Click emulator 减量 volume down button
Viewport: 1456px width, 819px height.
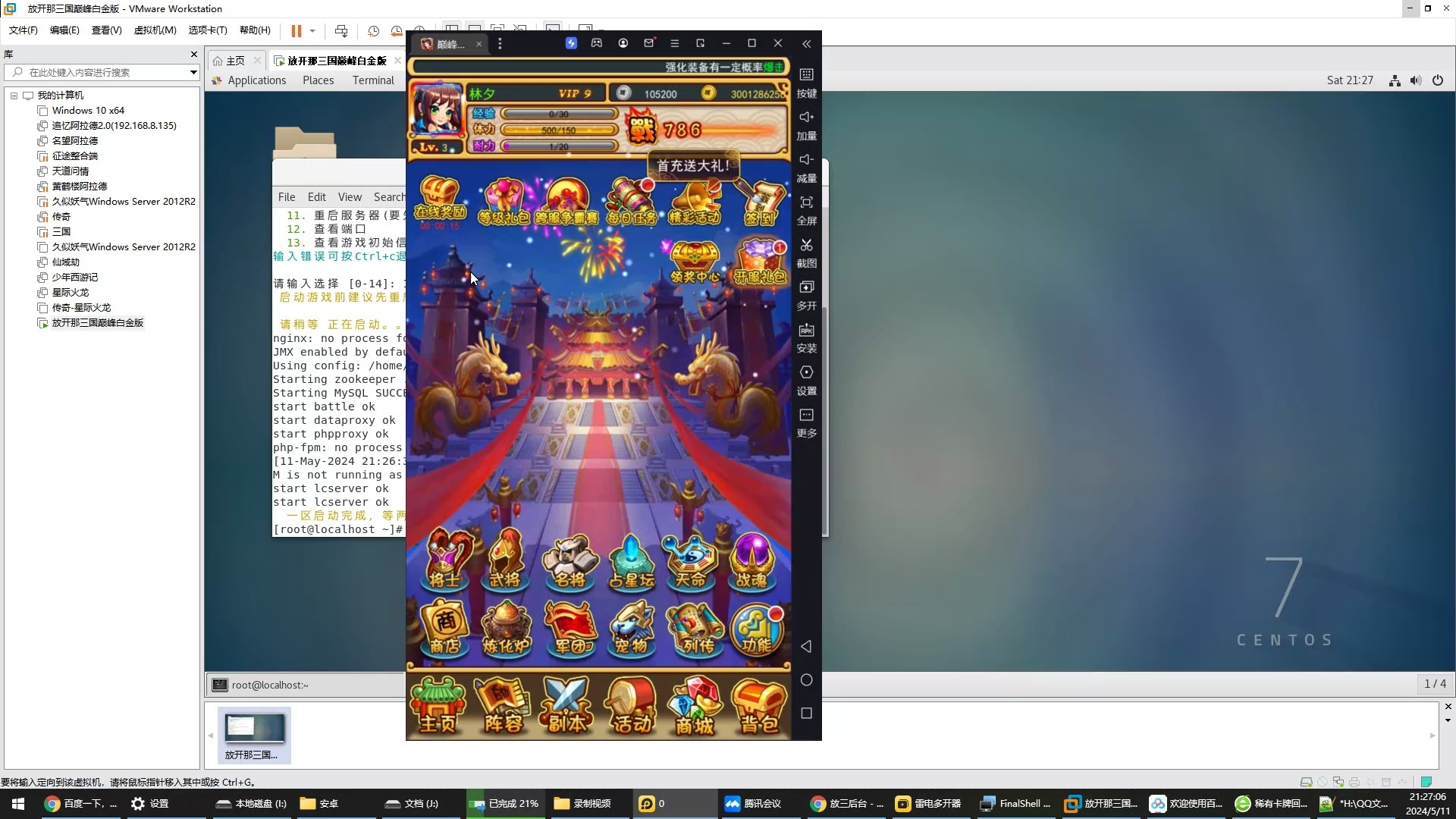[x=806, y=168]
